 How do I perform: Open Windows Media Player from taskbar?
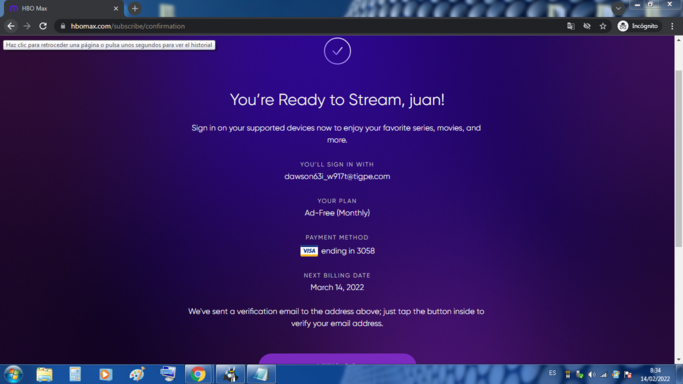point(105,374)
